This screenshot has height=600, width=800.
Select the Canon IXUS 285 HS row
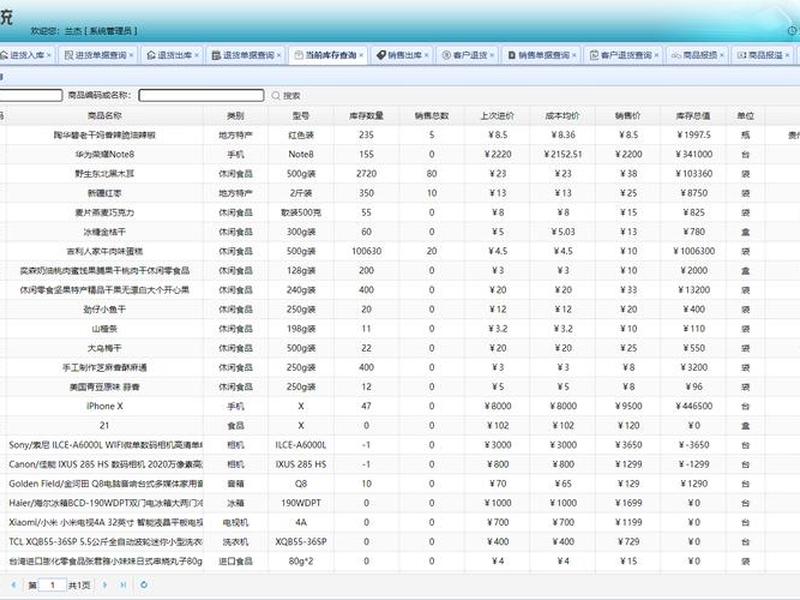click(x=400, y=464)
